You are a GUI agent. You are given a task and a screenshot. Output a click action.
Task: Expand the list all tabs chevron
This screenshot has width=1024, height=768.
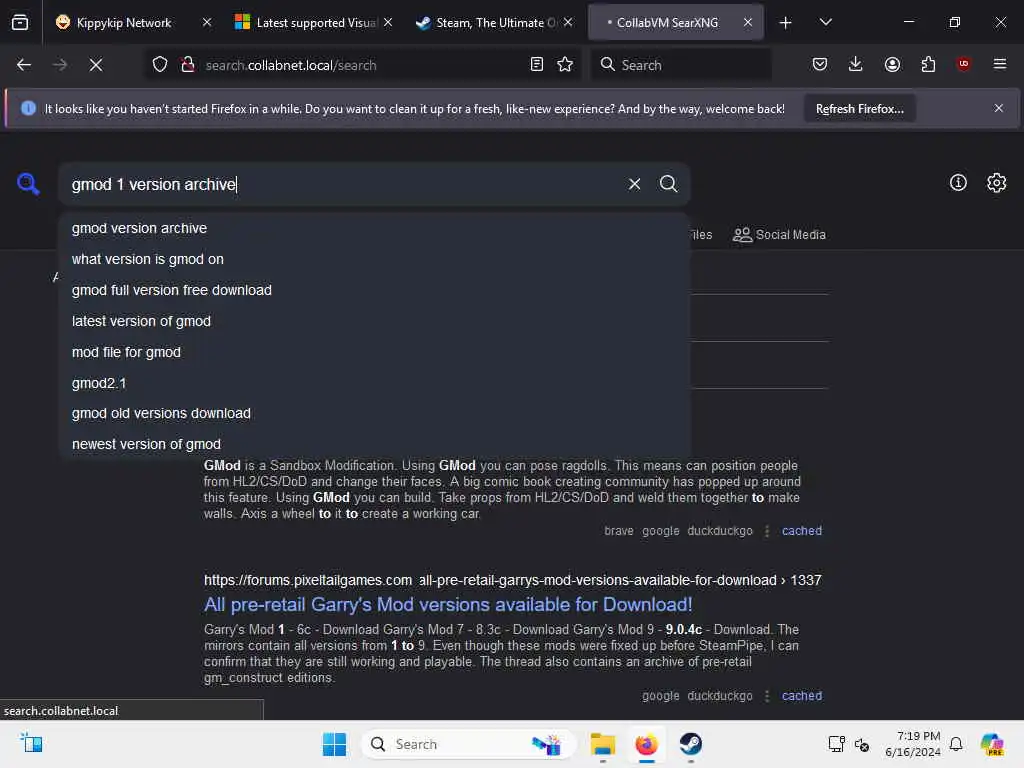[x=825, y=23]
